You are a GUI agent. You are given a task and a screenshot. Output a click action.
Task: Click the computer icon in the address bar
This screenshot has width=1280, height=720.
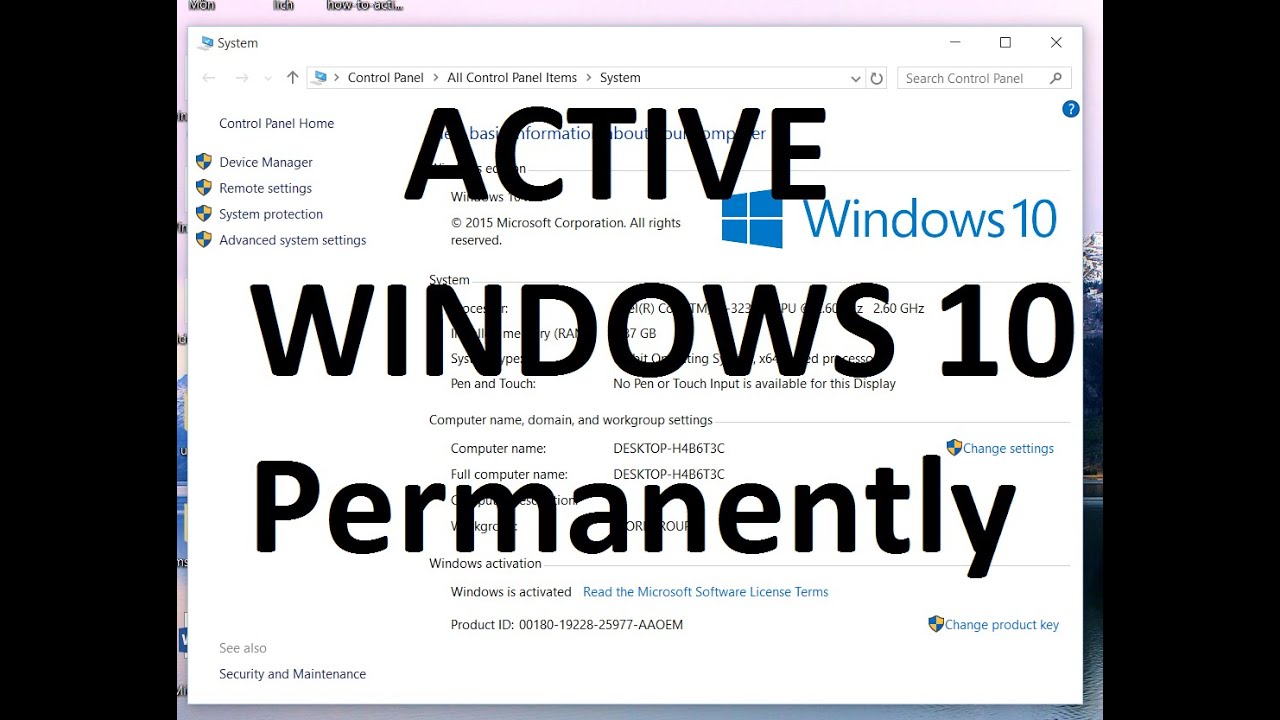(320, 77)
